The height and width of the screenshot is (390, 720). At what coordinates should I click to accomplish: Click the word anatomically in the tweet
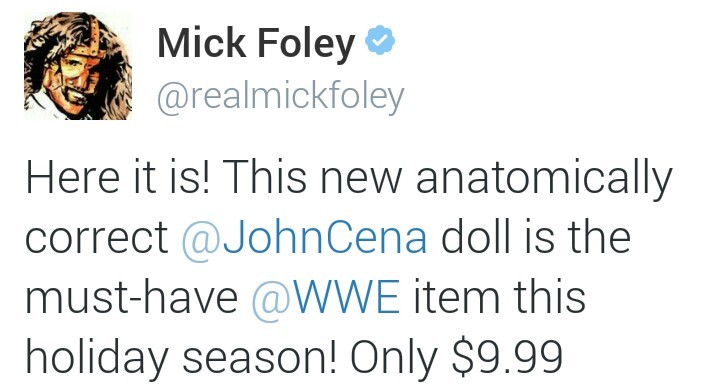tap(544, 179)
